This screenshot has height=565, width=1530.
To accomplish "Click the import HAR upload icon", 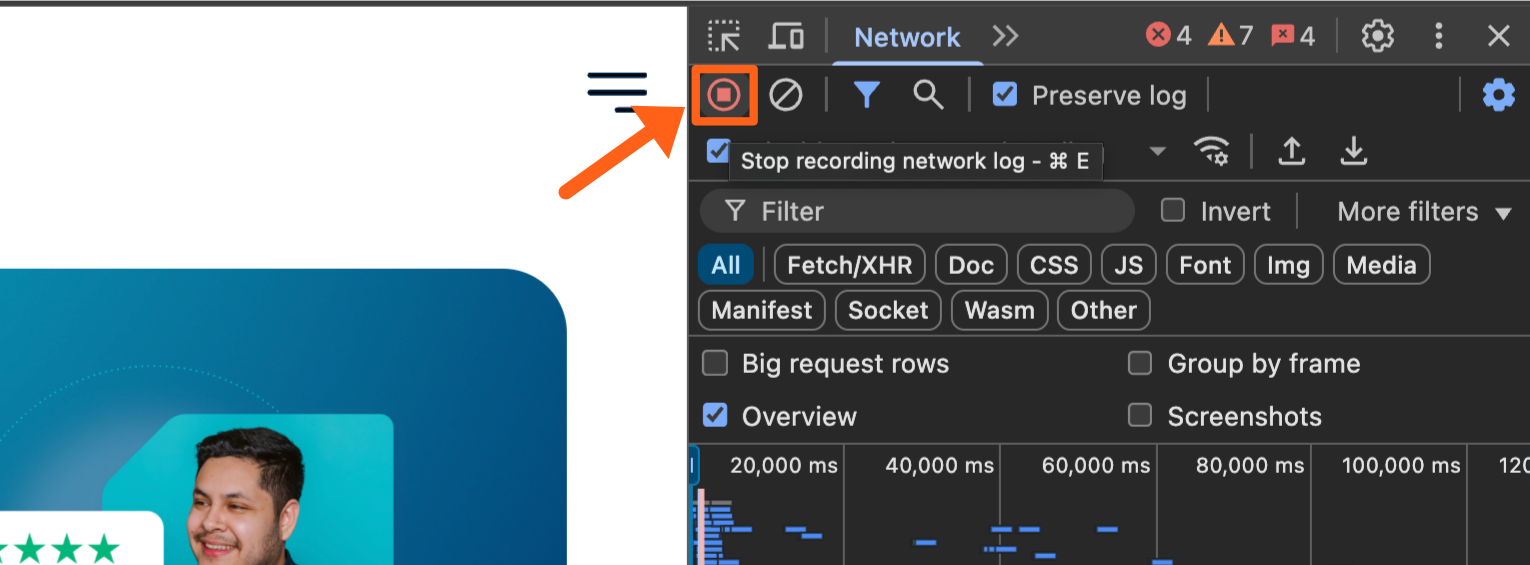I will point(1291,151).
